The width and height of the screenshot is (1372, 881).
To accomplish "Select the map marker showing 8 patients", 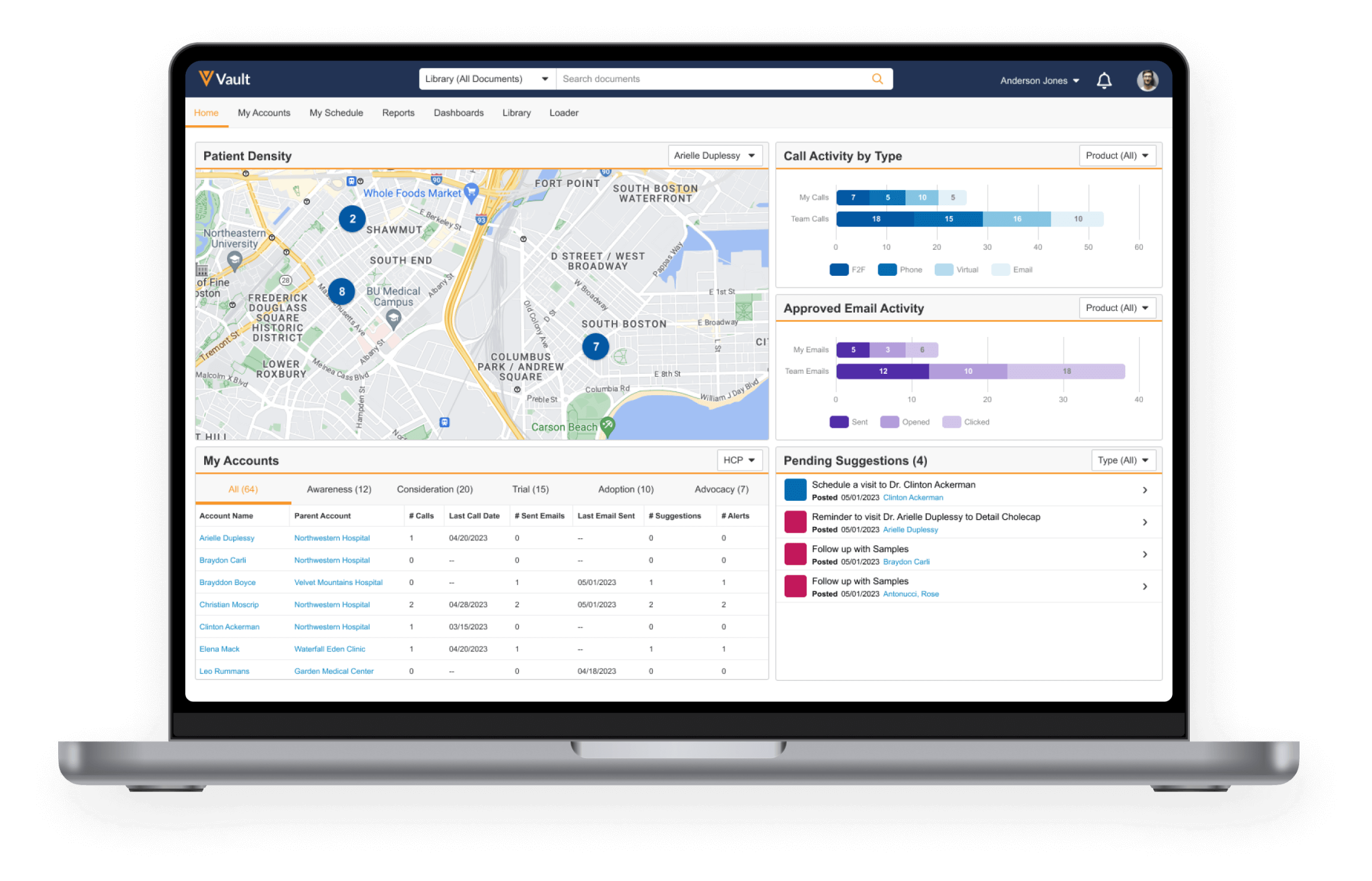I will [x=341, y=291].
